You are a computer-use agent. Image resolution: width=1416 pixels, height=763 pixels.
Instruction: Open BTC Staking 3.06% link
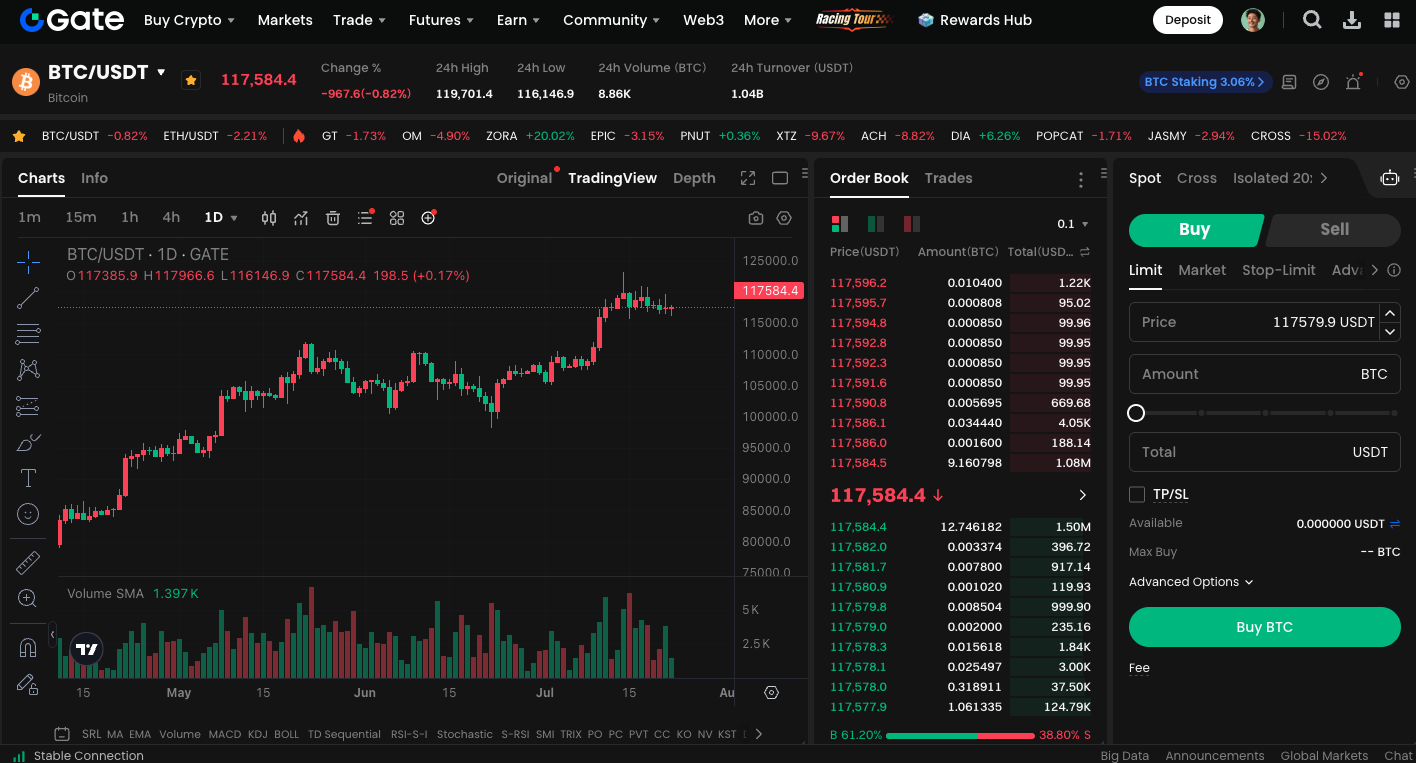tap(1205, 82)
